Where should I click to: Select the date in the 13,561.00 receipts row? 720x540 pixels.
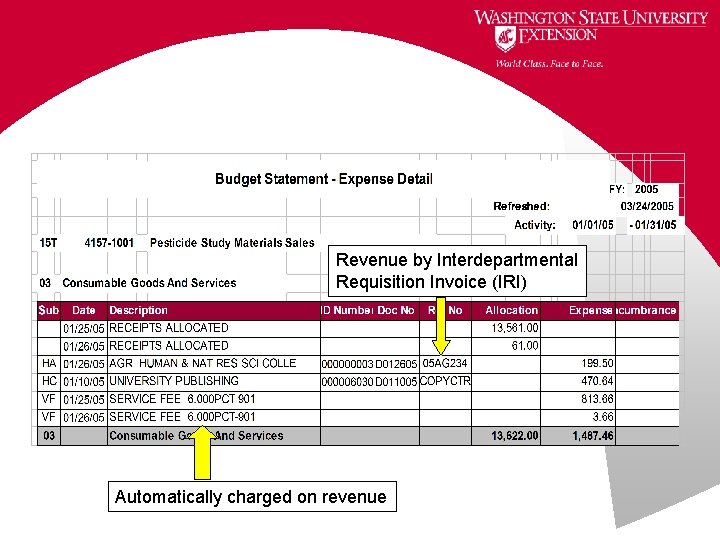84,328
